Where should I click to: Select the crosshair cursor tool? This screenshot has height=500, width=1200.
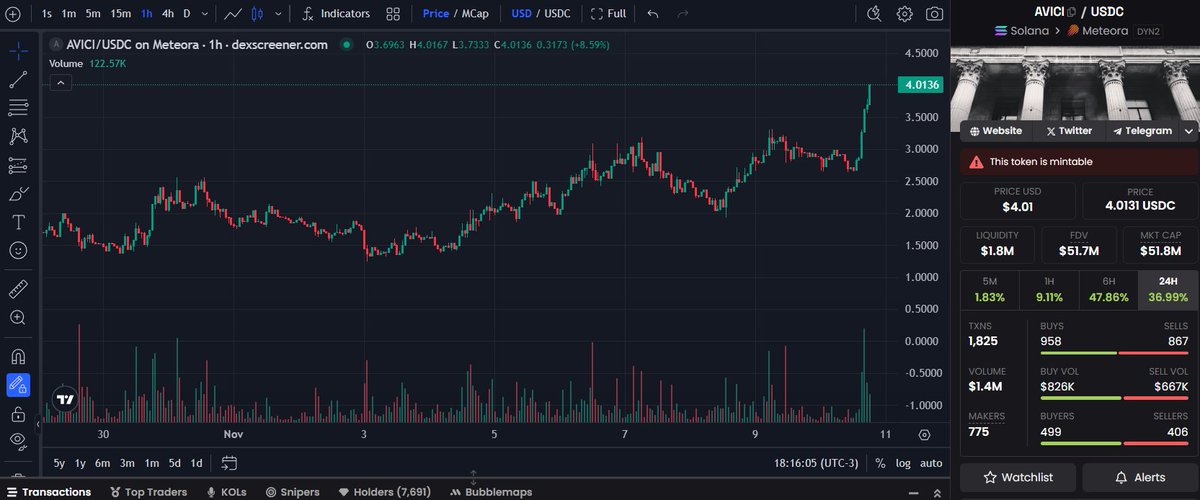point(18,51)
